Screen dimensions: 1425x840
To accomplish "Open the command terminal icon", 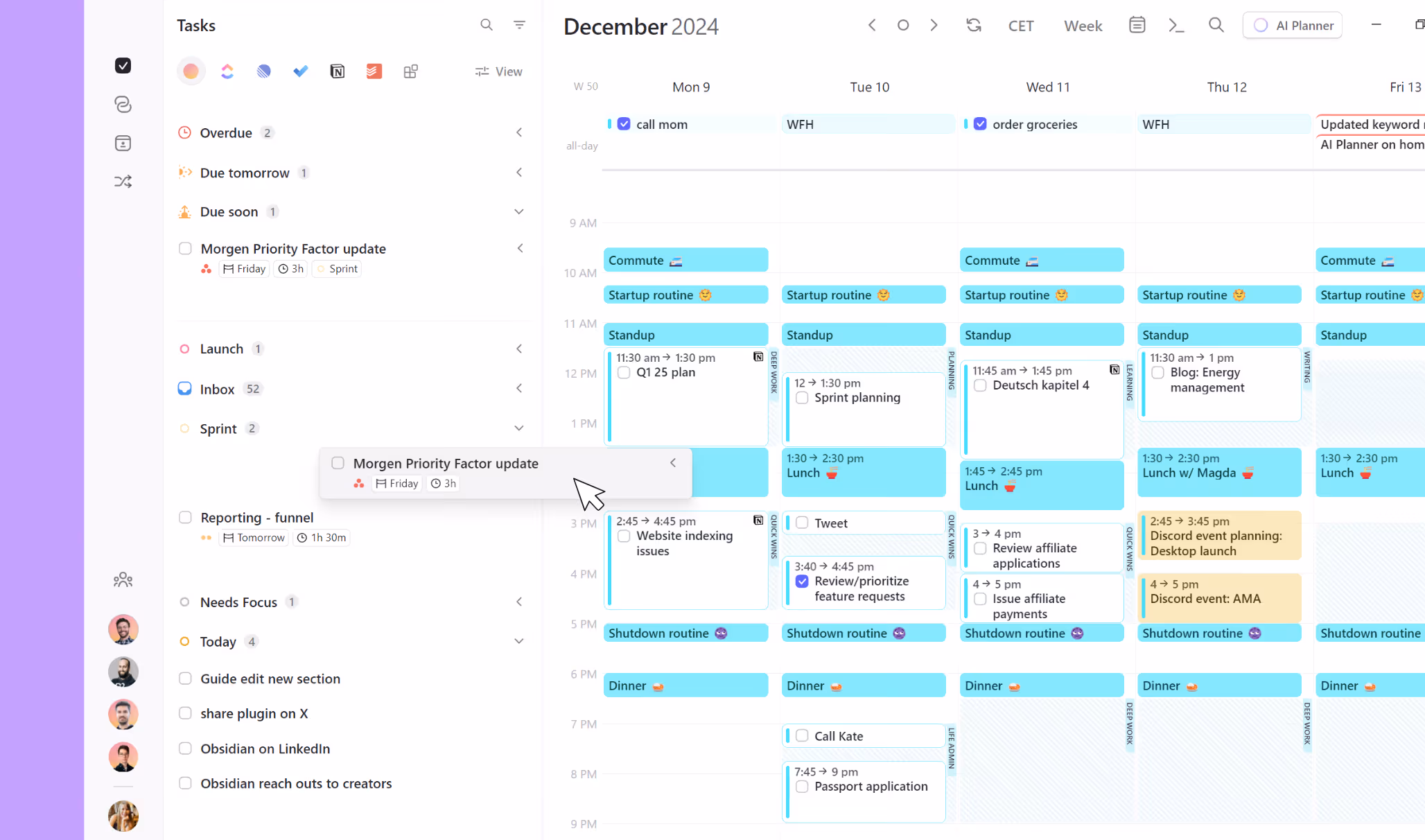I will pos(1176,26).
